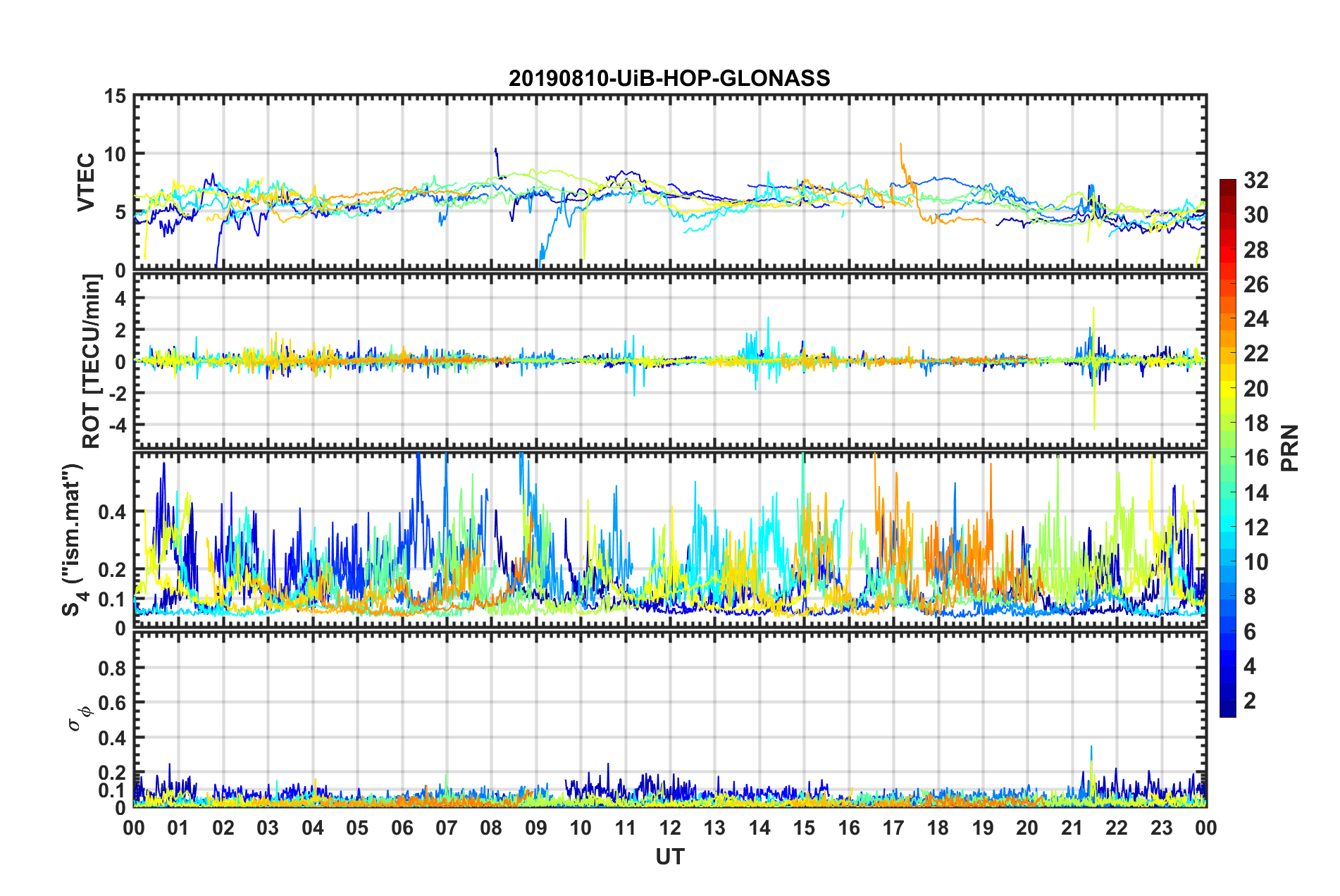Click the yellow-green ROT spike near 21:30 UT
The image size is (1340, 896).
click(x=1093, y=366)
